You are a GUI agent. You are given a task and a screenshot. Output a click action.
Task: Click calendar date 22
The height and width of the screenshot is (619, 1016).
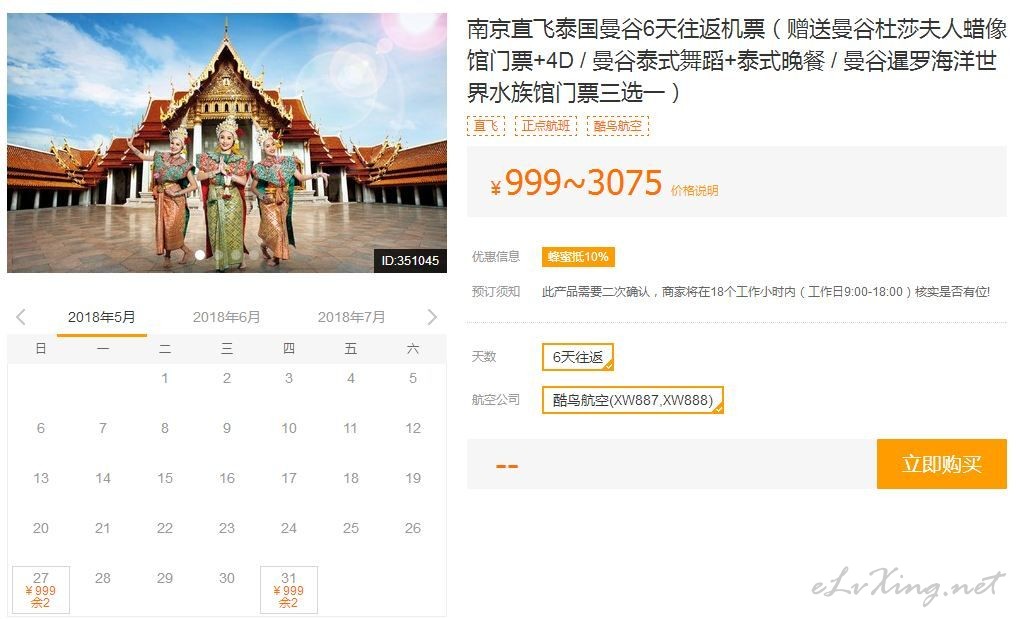(165, 528)
